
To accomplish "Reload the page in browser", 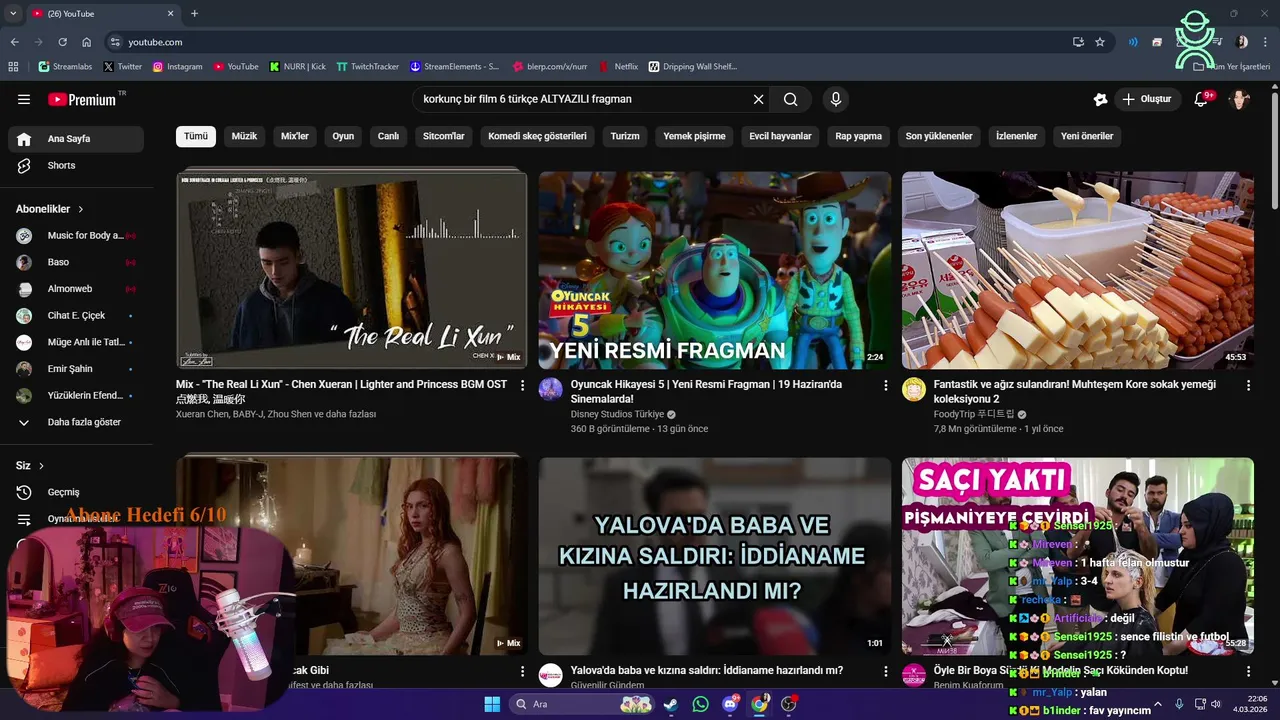I will click(62, 42).
